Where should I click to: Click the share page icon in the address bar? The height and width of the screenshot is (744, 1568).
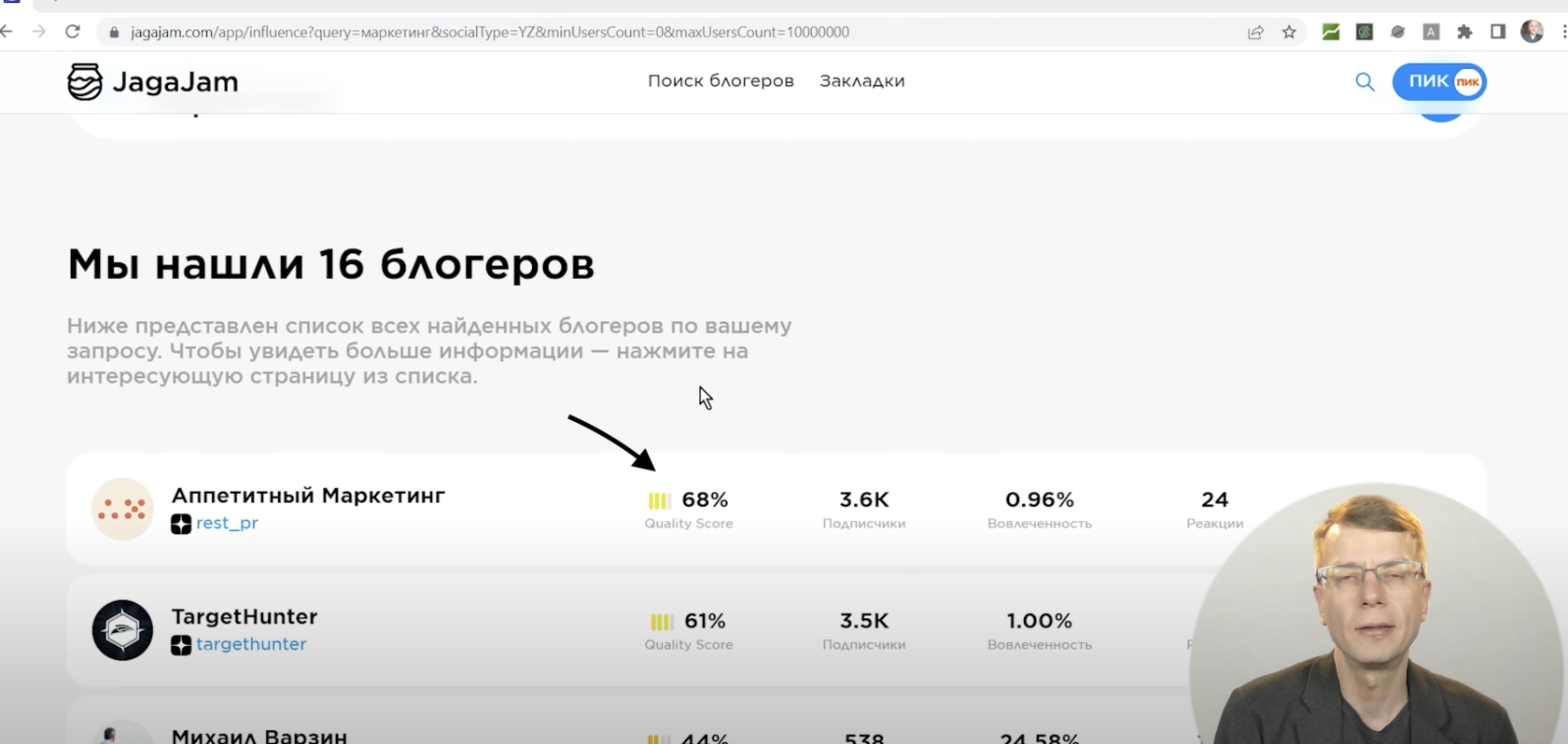(1255, 33)
